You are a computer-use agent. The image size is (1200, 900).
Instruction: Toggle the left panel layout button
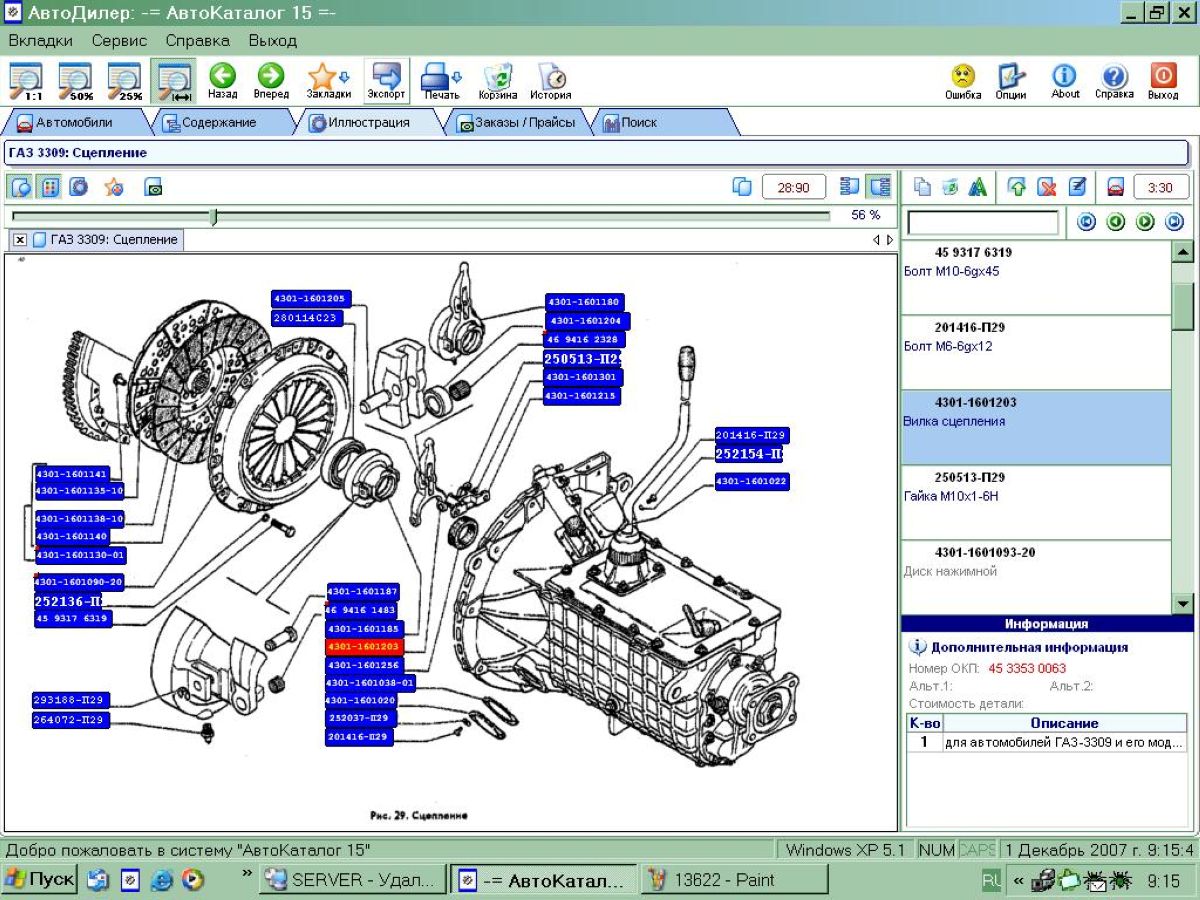point(850,187)
